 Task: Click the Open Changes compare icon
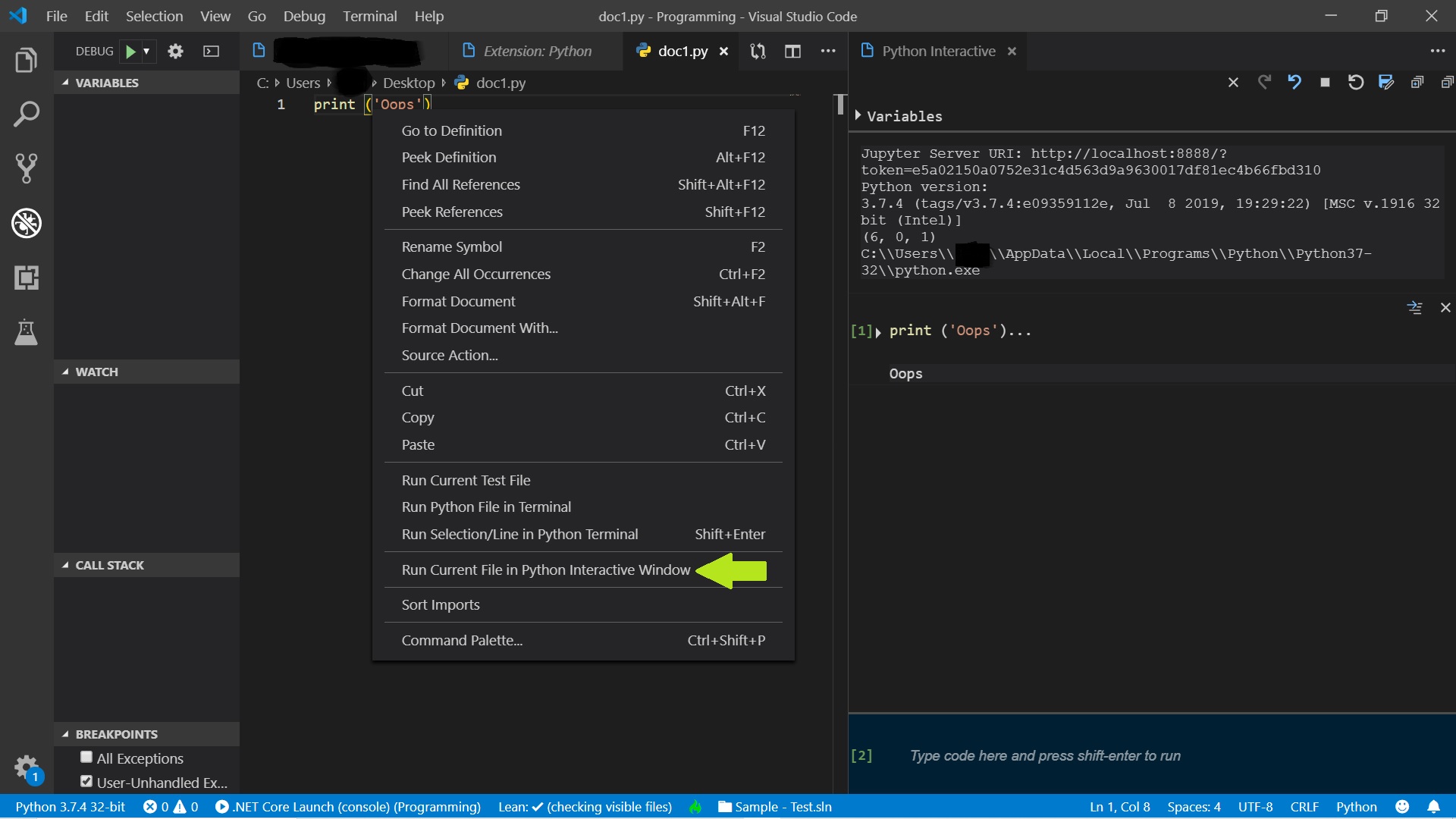758,51
